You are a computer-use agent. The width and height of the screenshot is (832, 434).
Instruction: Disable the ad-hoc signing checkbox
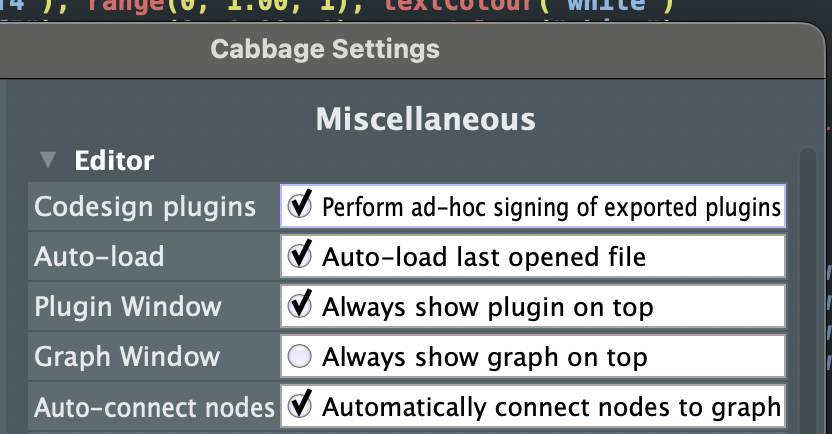[300, 206]
